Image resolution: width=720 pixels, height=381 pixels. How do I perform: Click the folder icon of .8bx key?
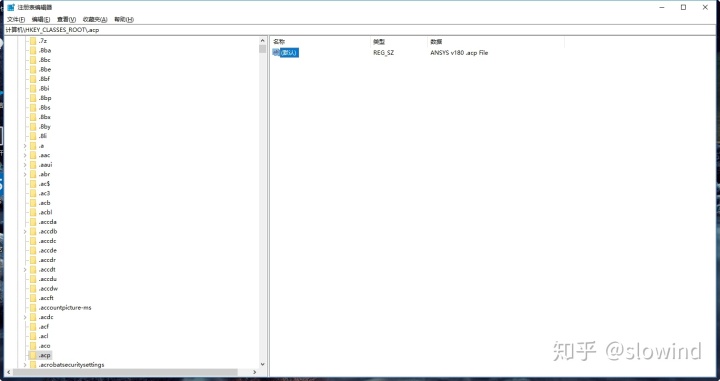(x=33, y=117)
